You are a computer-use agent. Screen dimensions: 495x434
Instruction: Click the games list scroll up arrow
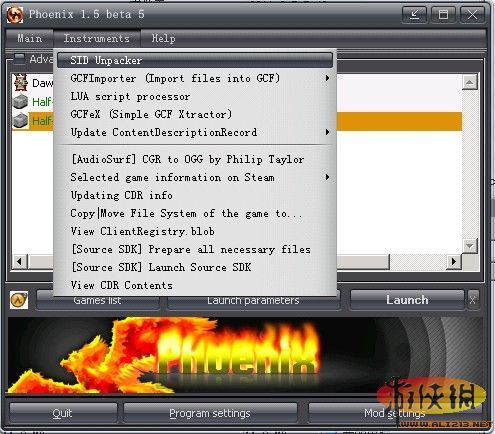point(470,82)
